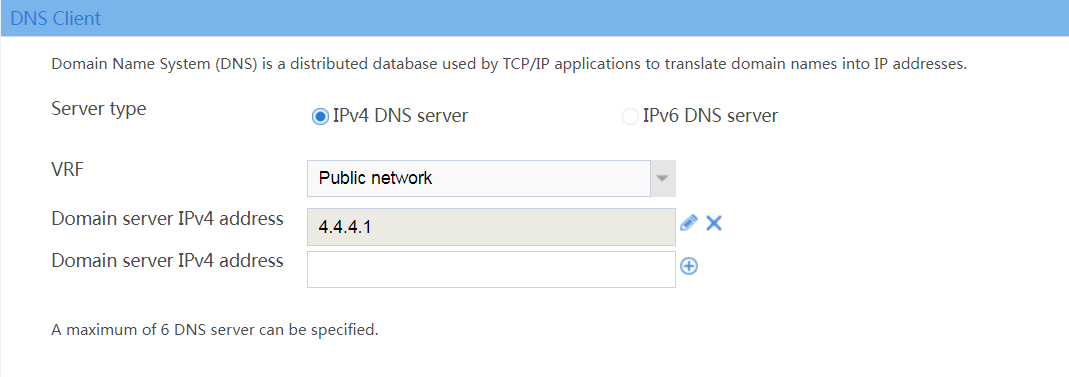The width and height of the screenshot is (1069, 377).
Task: Expand the VRF dropdown arrow
Action: tap(662, 179)
